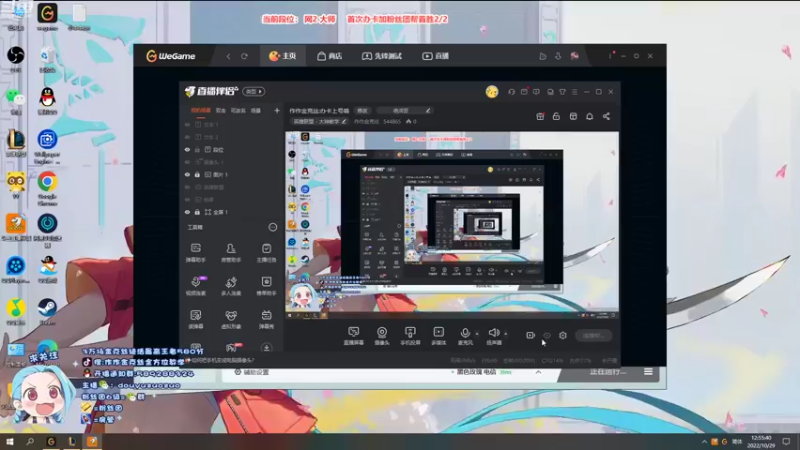Show the hidden 摄像头 1 source
Viewport: 800px width, 450px height.
point(187,162)
